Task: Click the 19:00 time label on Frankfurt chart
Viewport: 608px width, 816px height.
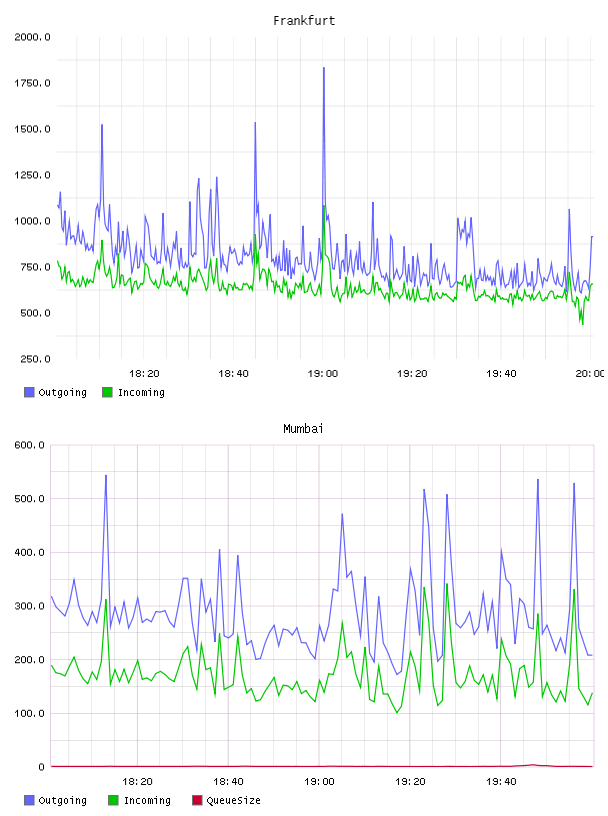Action: (323, 374)
